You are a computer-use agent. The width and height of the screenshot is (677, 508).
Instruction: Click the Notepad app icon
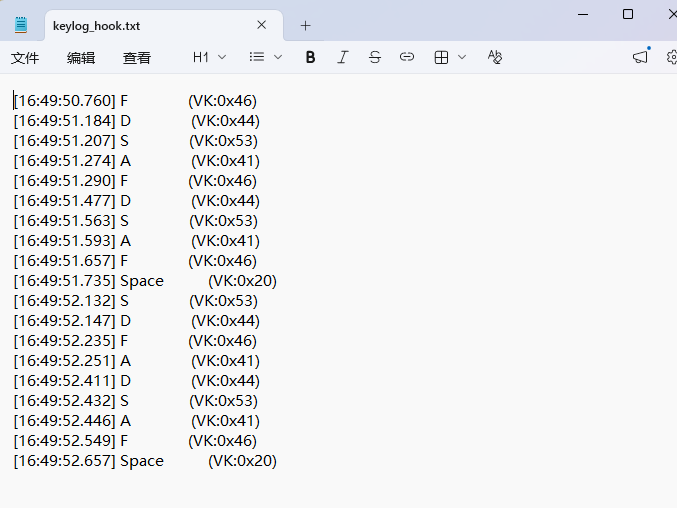(x=21, y=25)
